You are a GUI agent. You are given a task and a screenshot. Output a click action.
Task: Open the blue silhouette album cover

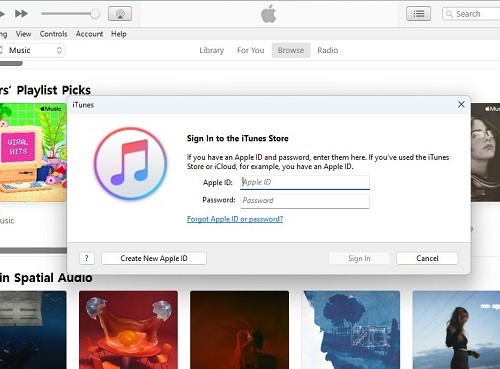pyautogui.click(x=351, y=330)
